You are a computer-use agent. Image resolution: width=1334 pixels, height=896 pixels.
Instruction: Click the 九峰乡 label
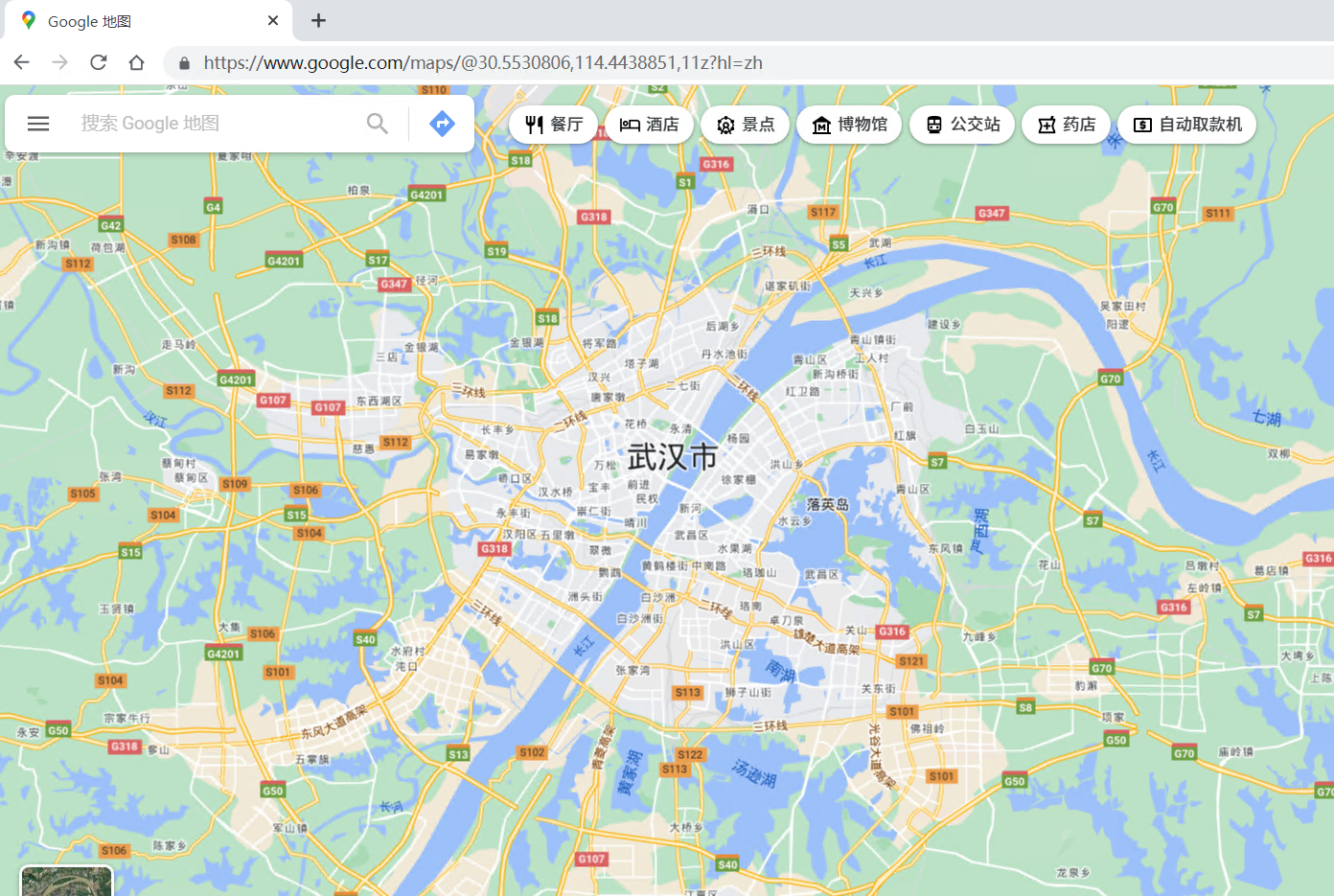pos(979,636)
